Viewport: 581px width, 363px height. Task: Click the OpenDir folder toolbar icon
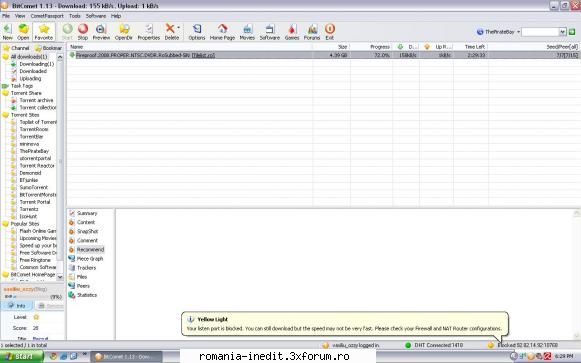(124, 29)
